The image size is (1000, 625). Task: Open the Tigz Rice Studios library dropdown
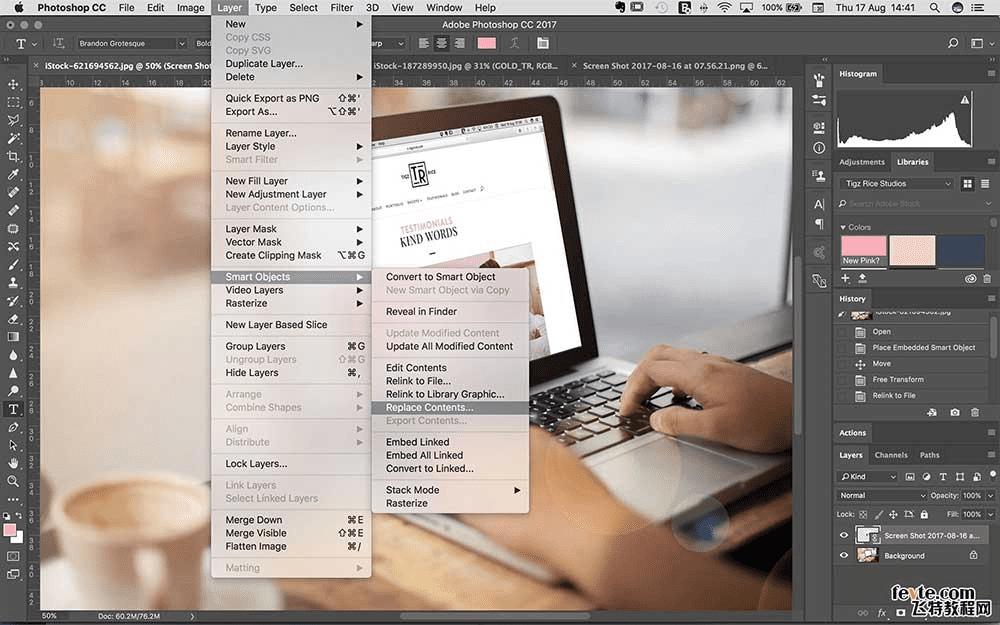click(x=896, y=184)
